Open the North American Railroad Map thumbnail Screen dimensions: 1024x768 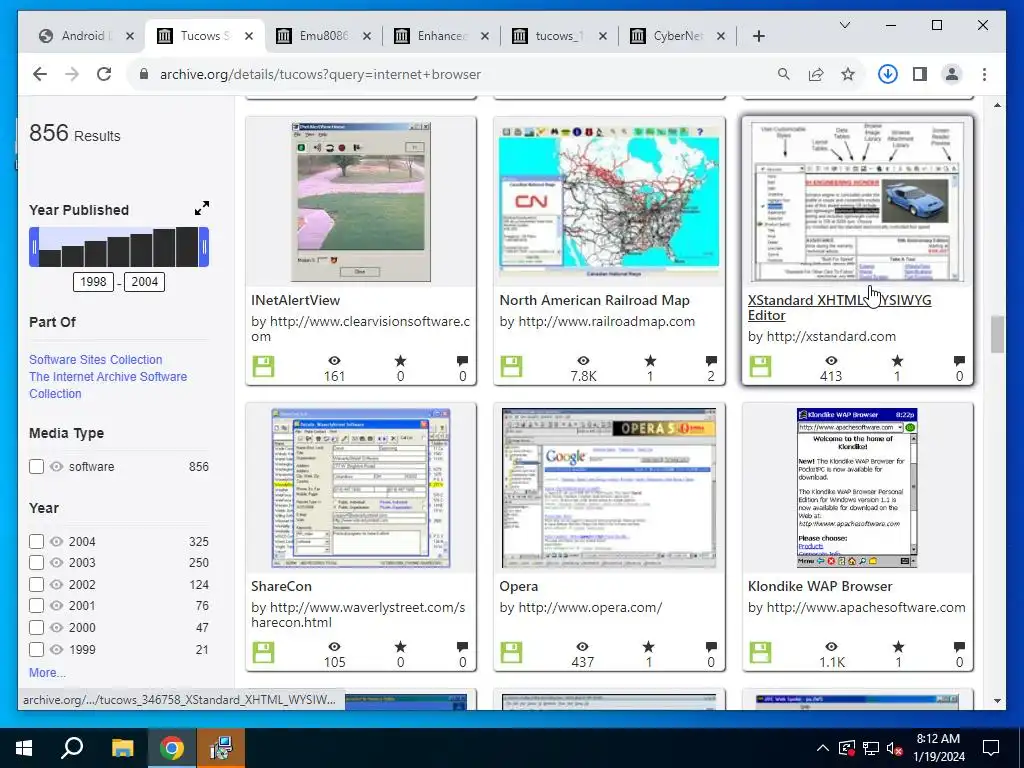click(609, 202)
